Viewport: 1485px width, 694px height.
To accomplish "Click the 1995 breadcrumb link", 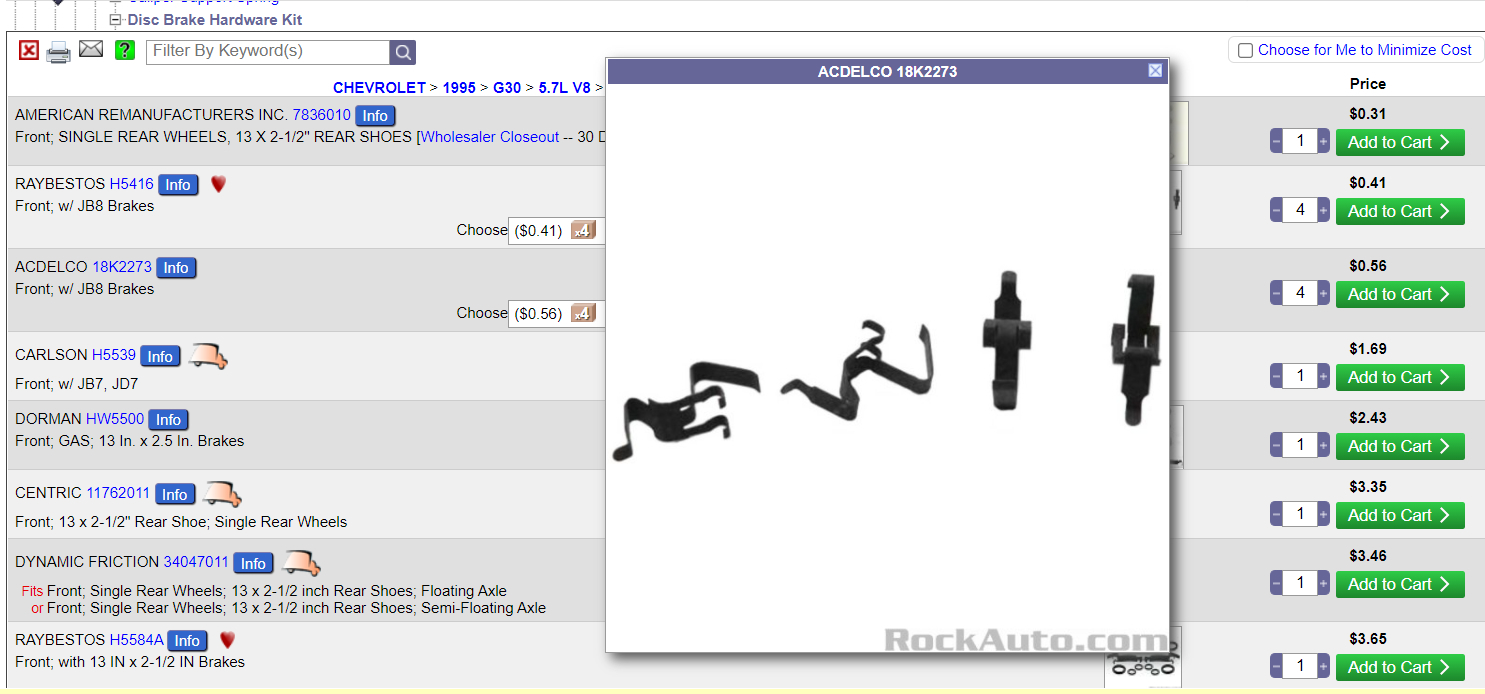I will tap(459, 88).
